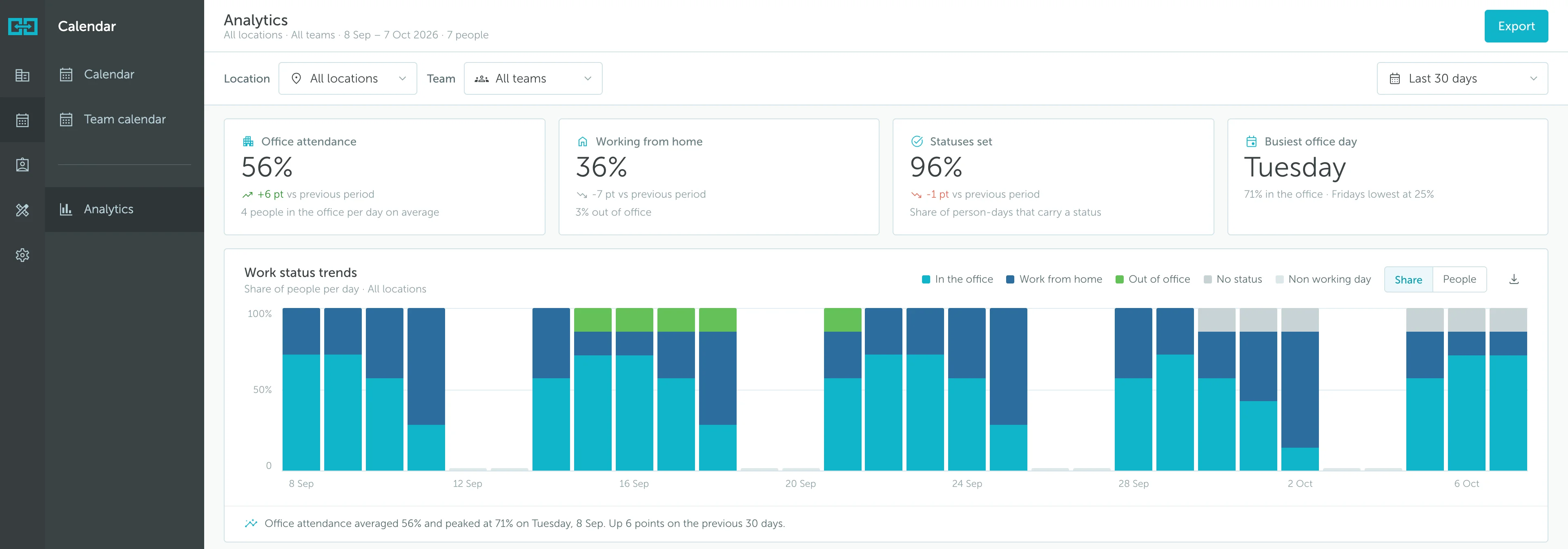
Task: Select Analytics in the sidebar
Action: (124, 210)
